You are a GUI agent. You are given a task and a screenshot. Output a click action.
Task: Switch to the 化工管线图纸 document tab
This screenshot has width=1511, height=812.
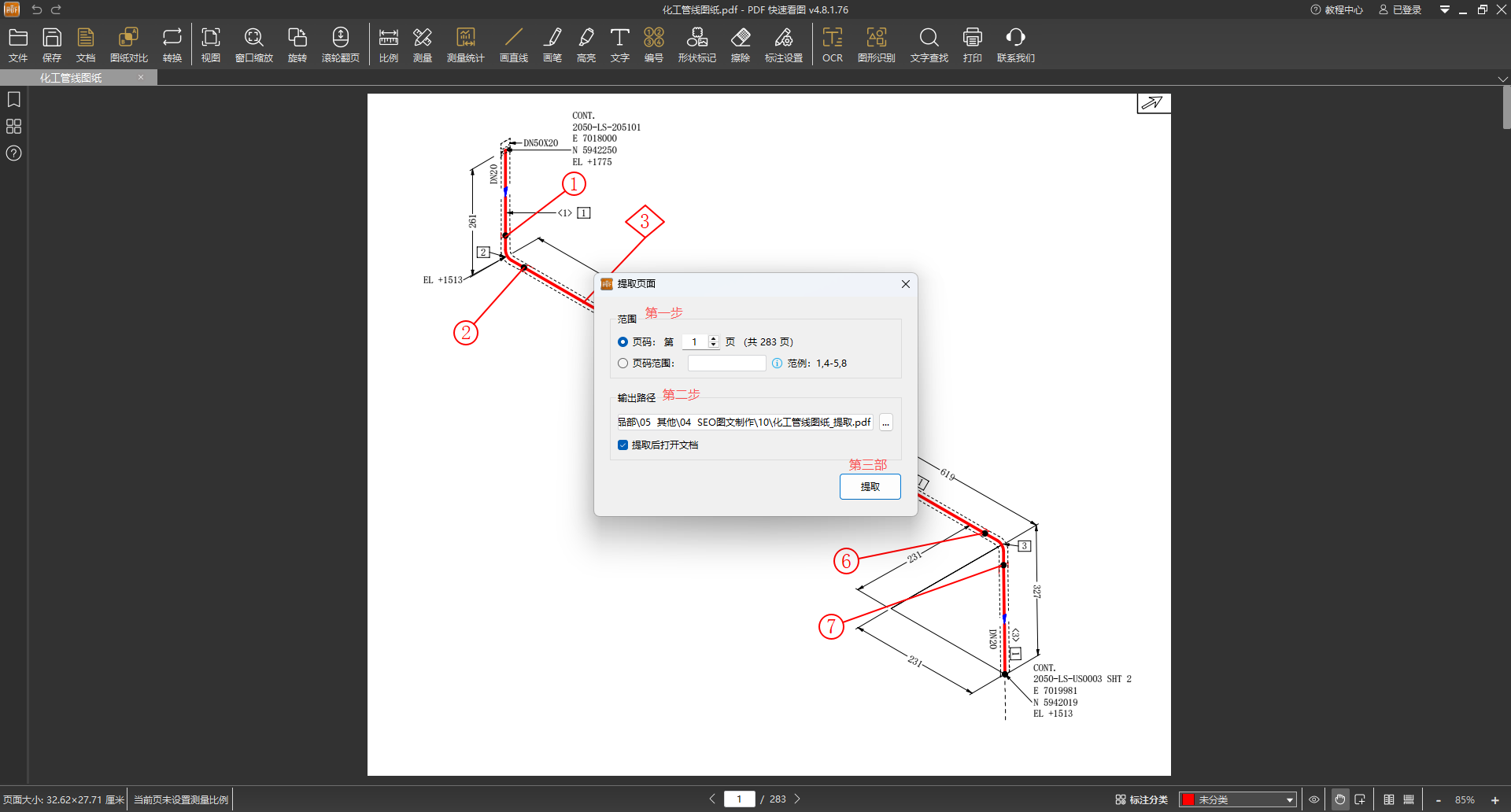click(71, 78)
